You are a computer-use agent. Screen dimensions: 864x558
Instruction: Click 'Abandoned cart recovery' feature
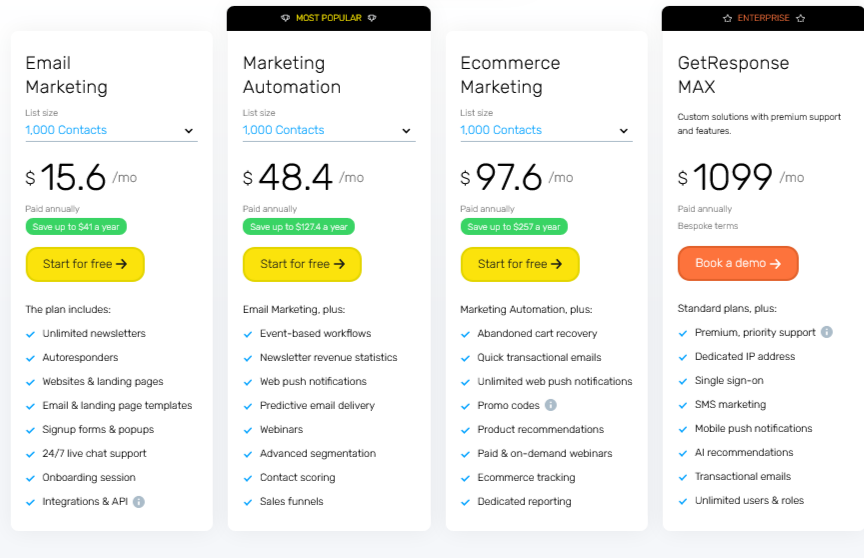pos(537,334)
